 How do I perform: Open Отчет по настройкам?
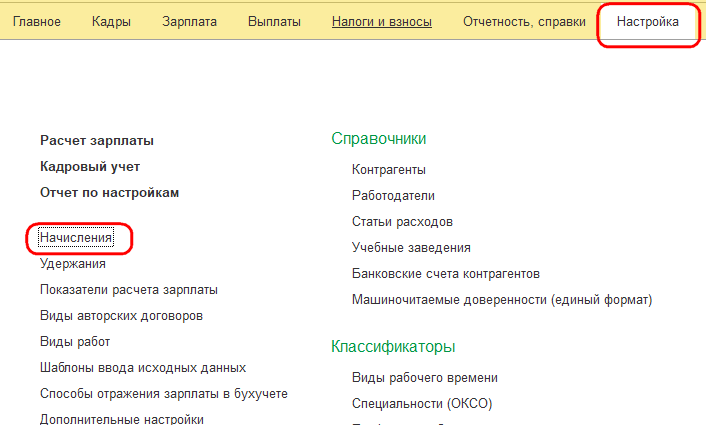109,193
